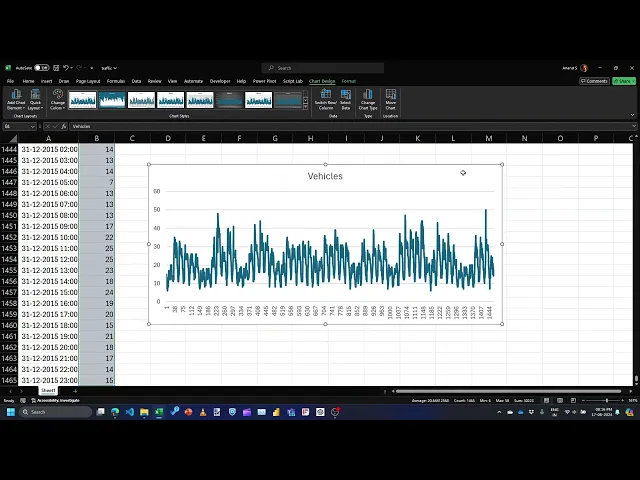Viewport: 640px width, 480px height.
Task: Switch to Page Layout view icon in status bar
Action: (x=560, y=401)
